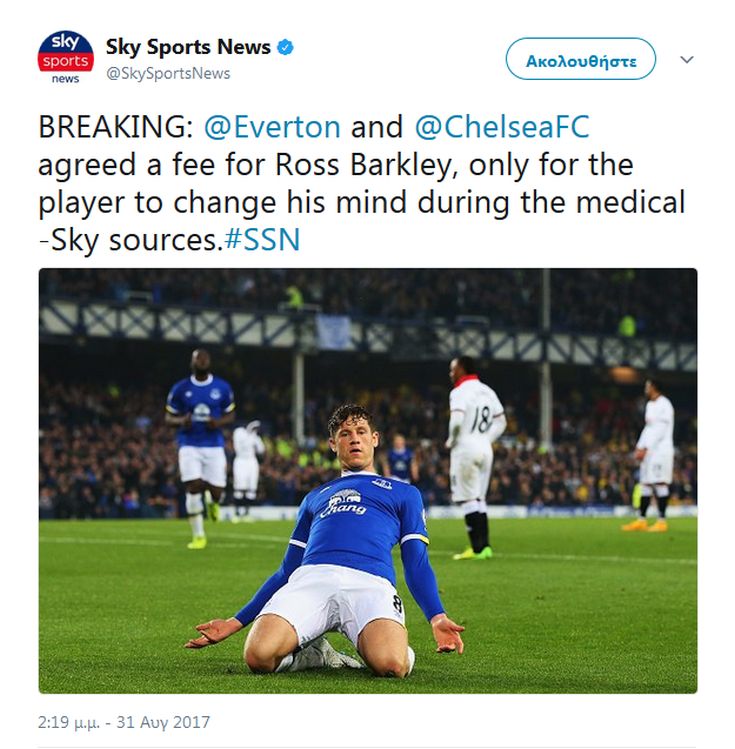Open the @Everton mention
The height and width of the screenshot is (749, 735).
click(272, 127)
